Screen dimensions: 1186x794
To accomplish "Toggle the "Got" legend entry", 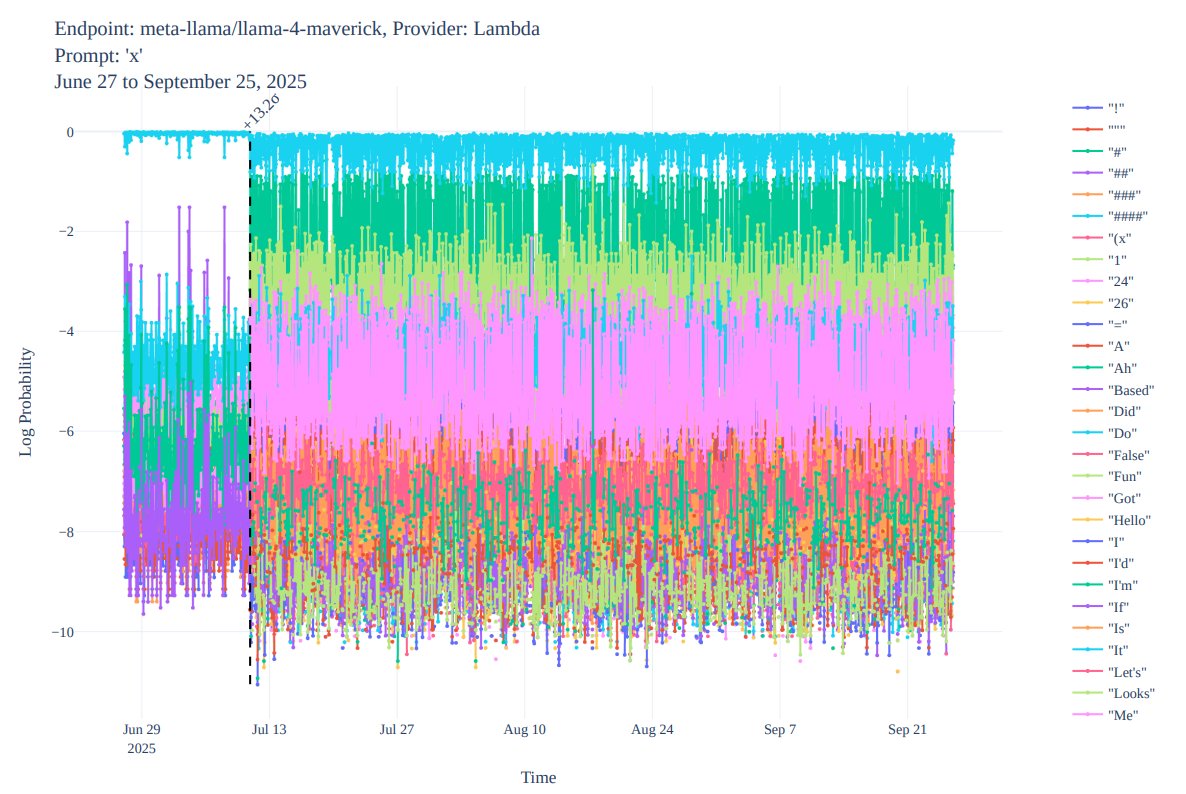I will pyautogui.click(x=1107, y=498).
